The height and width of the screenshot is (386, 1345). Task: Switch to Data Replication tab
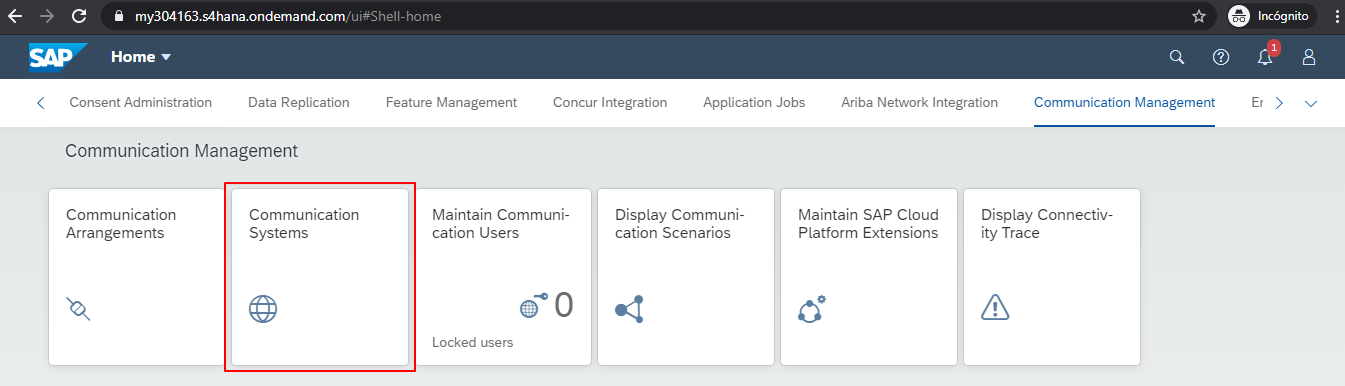coord(299,102)
